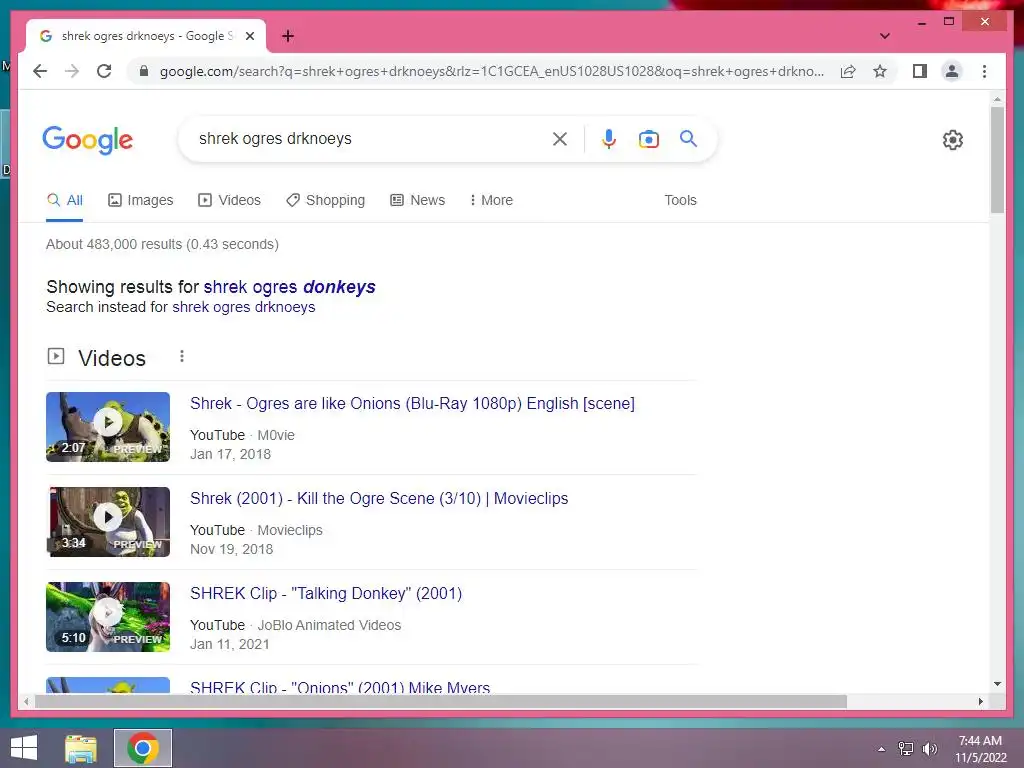Click the address bar URL
This screenshot has height=768, width=1024.
pyautogui.click(x=491, y=71)
